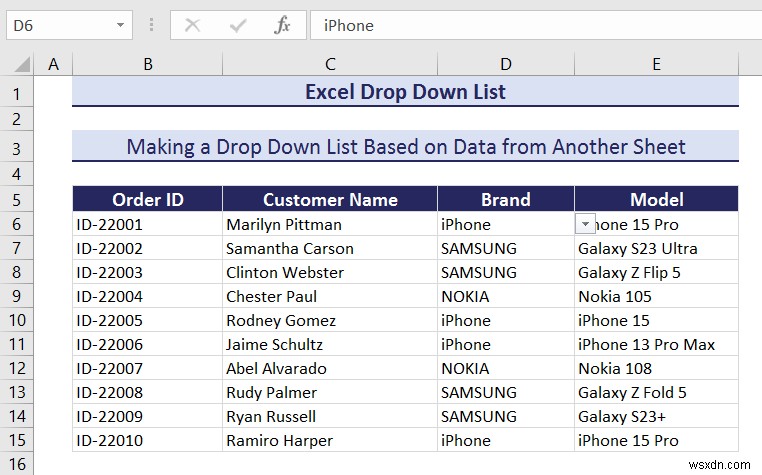762x475 pixels.
Task: Select cell 'Chester Paul'
Action: point(330,296)
